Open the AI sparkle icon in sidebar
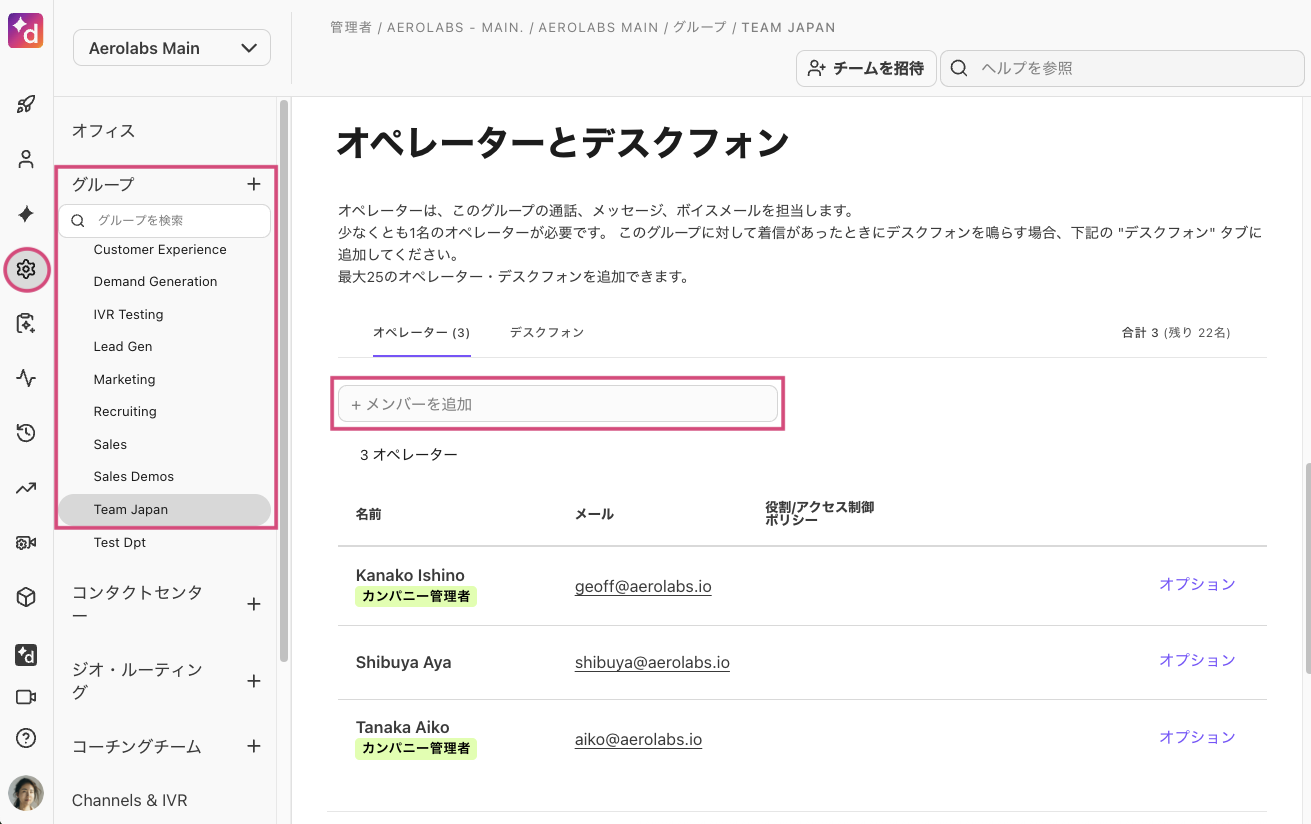 tap(26, 214)
